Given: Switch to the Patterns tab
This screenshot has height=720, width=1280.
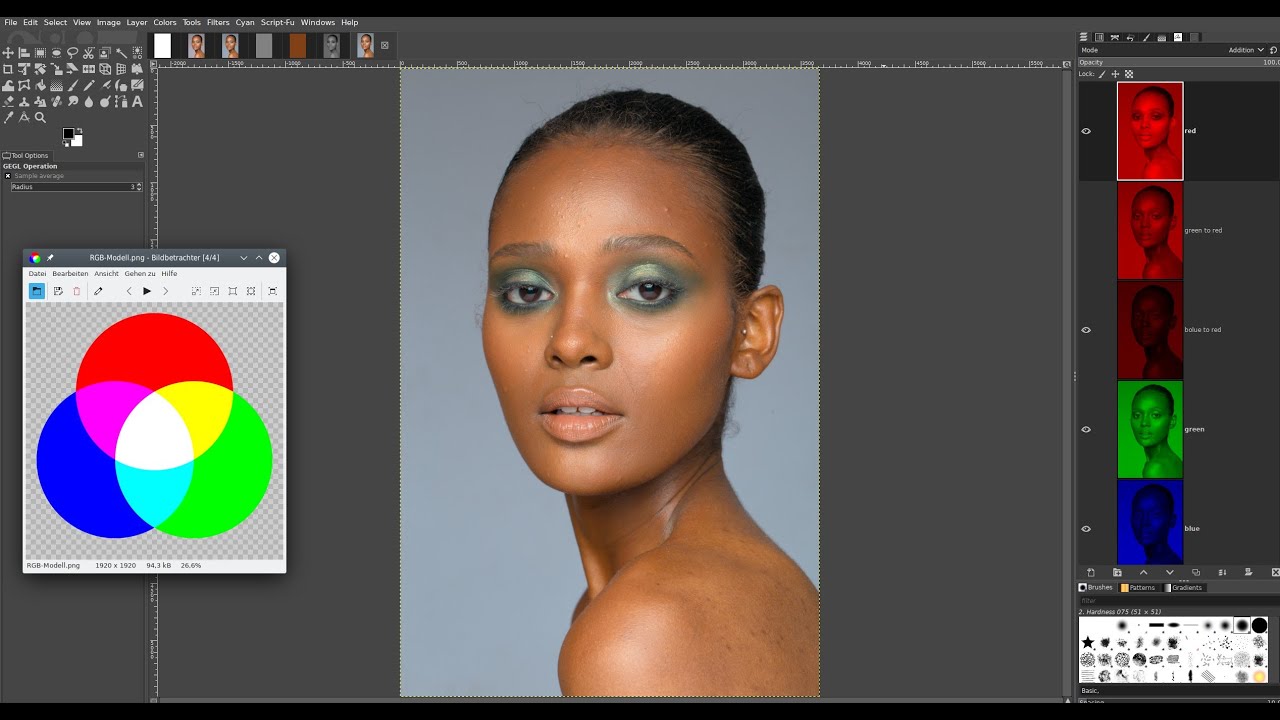Looking at the screenshot, I should 1138,588.
